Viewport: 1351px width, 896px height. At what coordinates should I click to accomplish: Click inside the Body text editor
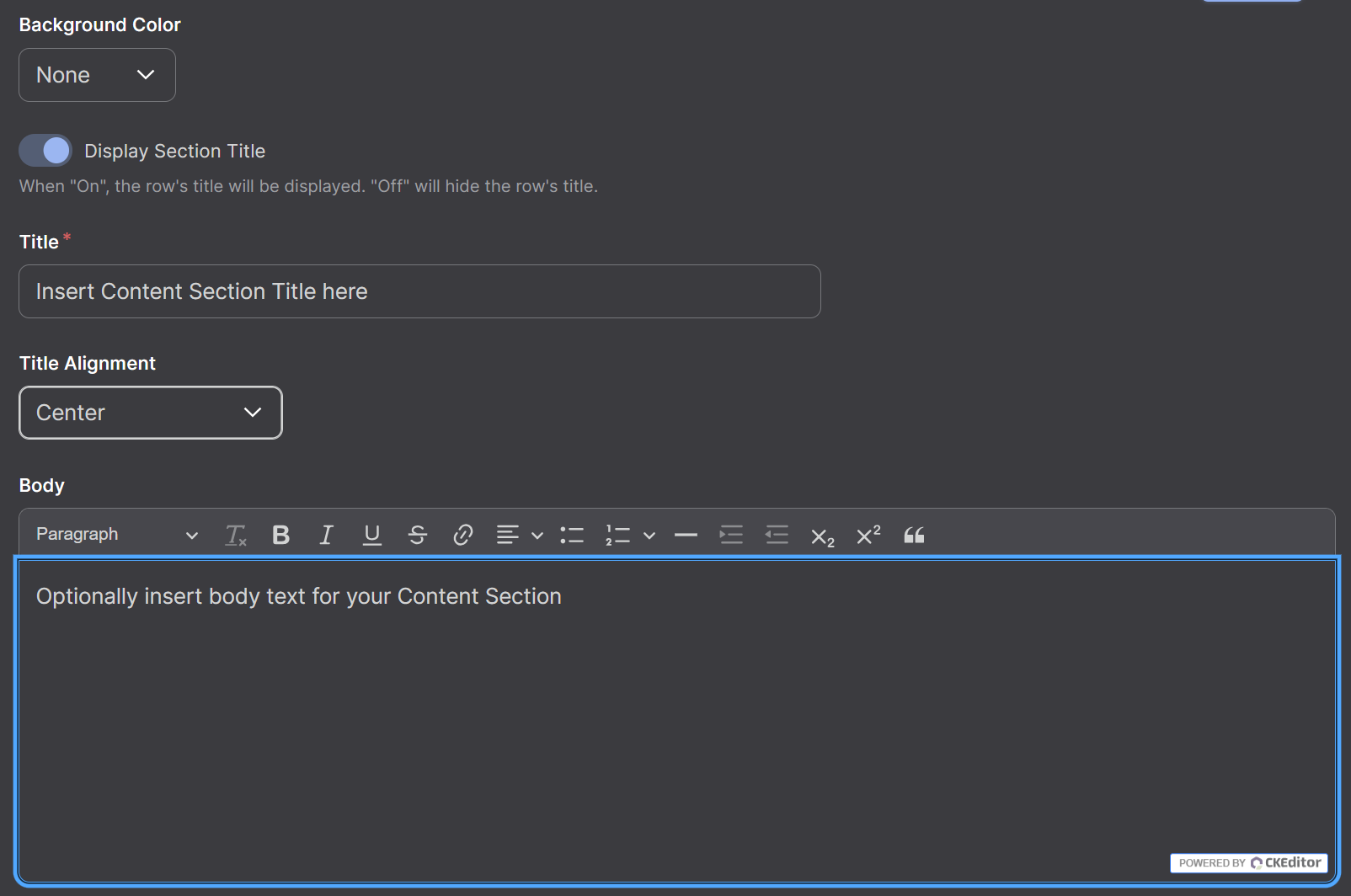click(x=676, y=721)
